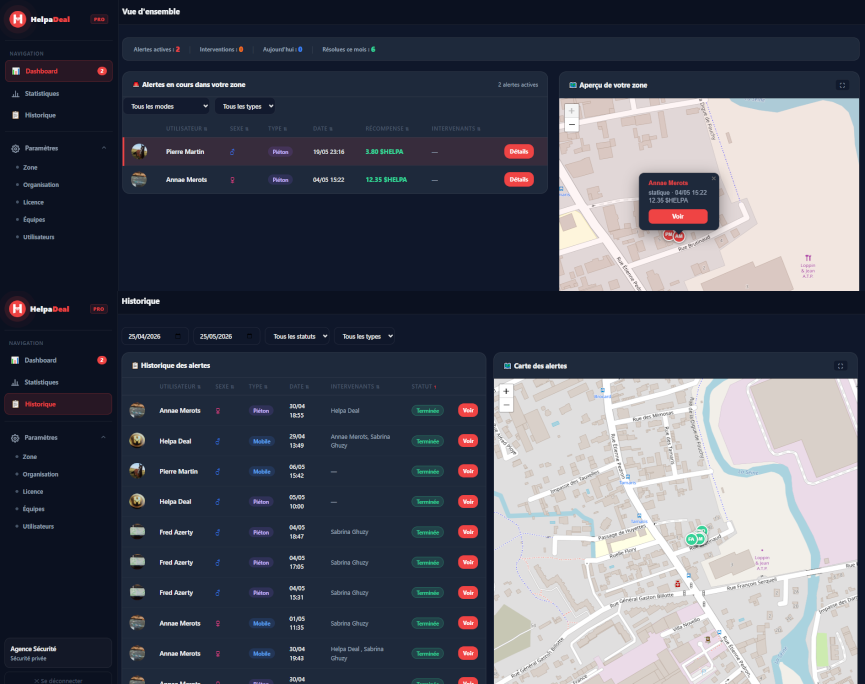The image size is (865, 684).
Task: Open Équipes in the Historique view sidebar
Action: coord(34,509)
